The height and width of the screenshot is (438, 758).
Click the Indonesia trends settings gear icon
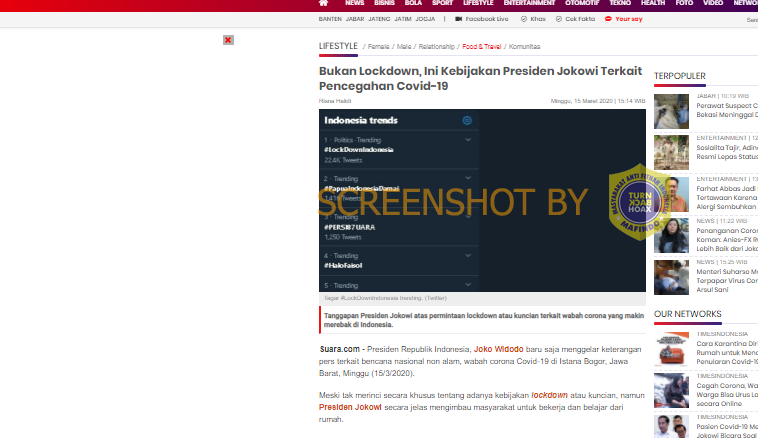click(x=467, y=120)
